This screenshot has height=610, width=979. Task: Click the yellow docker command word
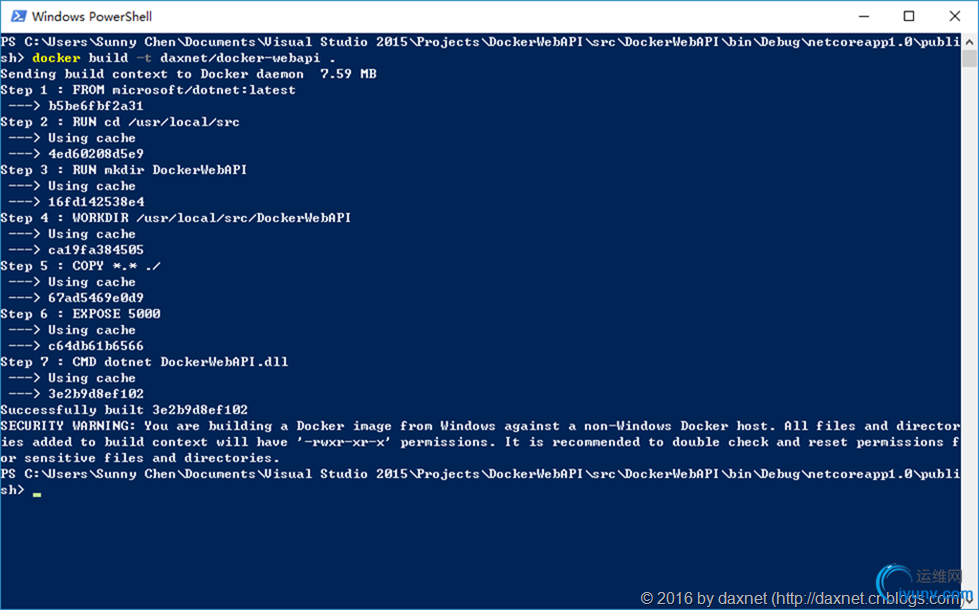[56, 58]
